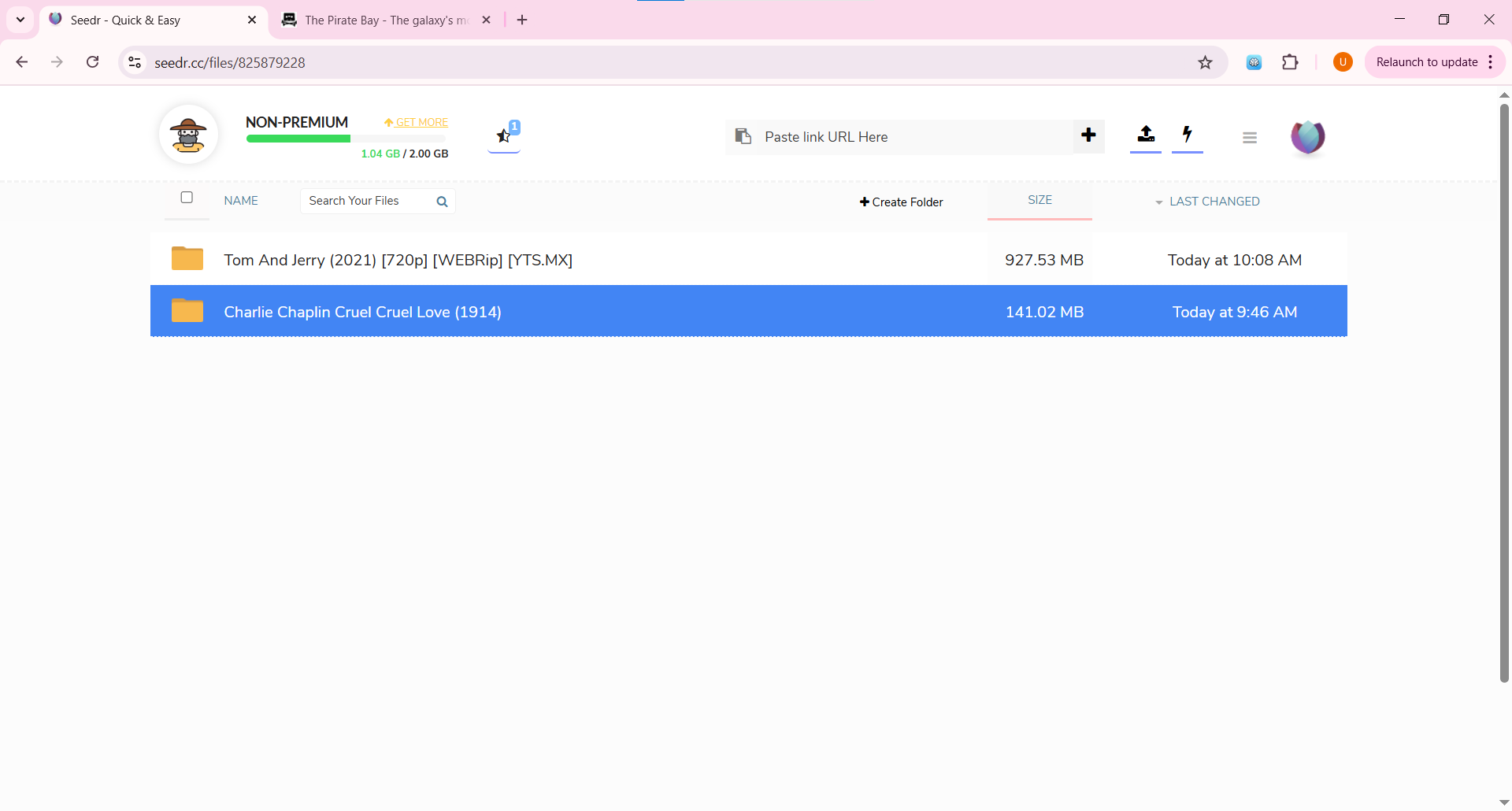Open the Extensions puzzle icon
Viewport: 1512px width, 811px height.
click(x=1290, y=62)
